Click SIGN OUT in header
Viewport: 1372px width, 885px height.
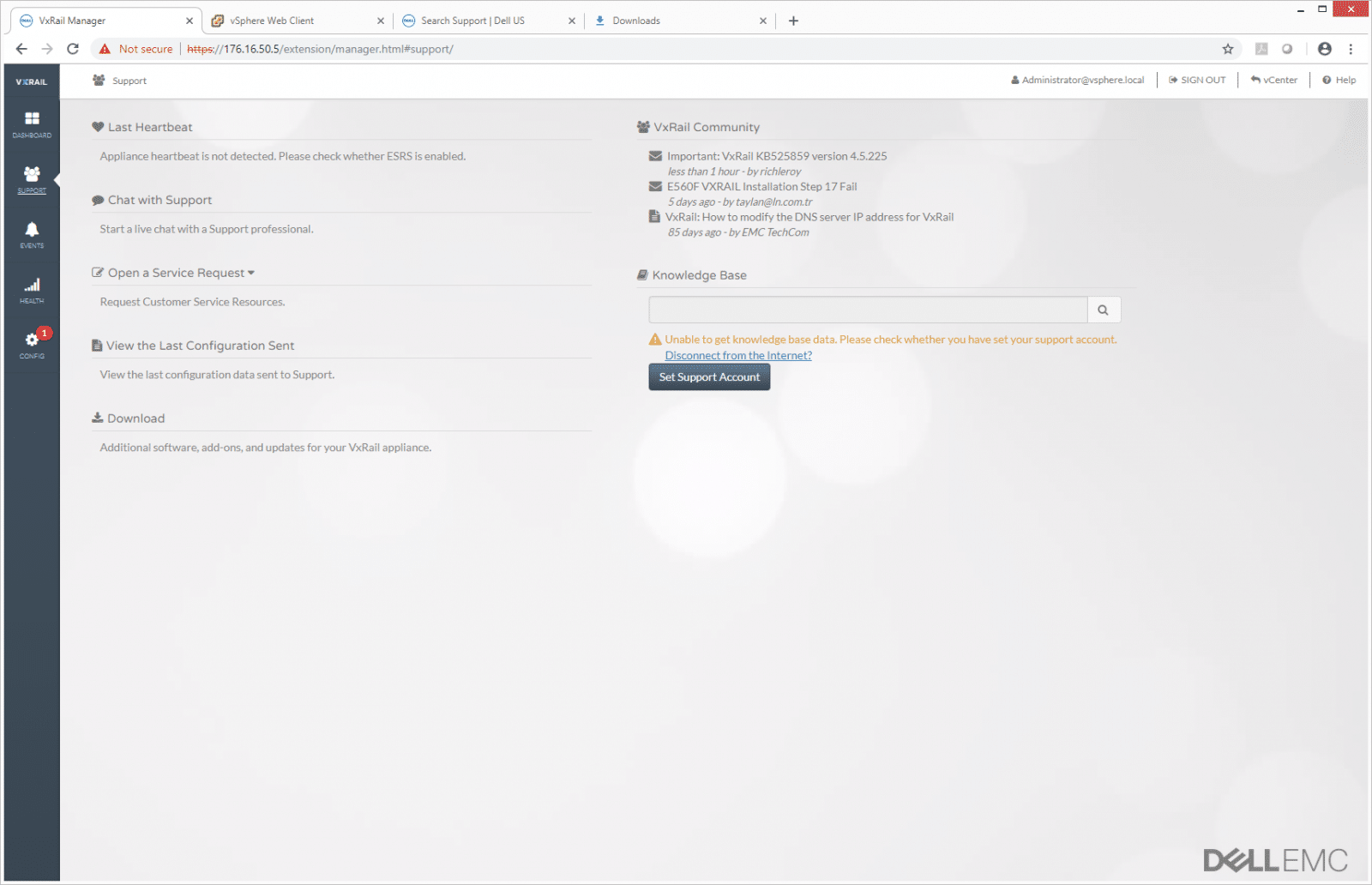(1197, 80)
